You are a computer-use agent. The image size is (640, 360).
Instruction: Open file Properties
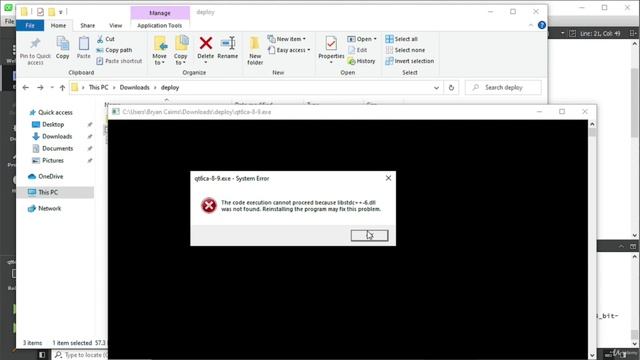coord(331,50)
